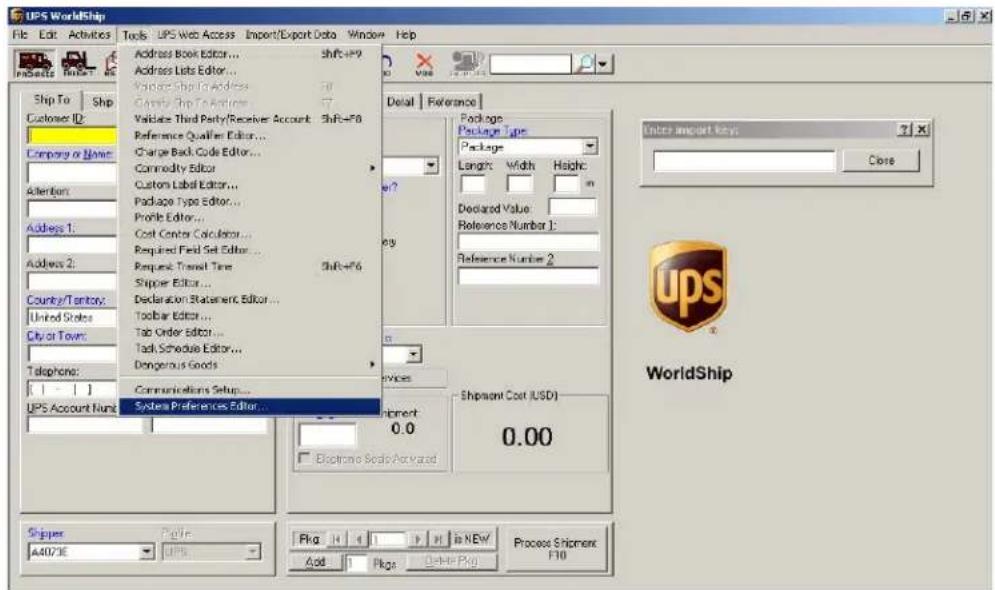The width and height of the screenshot is (995, 590).
Task: Open the Package Type dropdown
Action: [590, 147]
